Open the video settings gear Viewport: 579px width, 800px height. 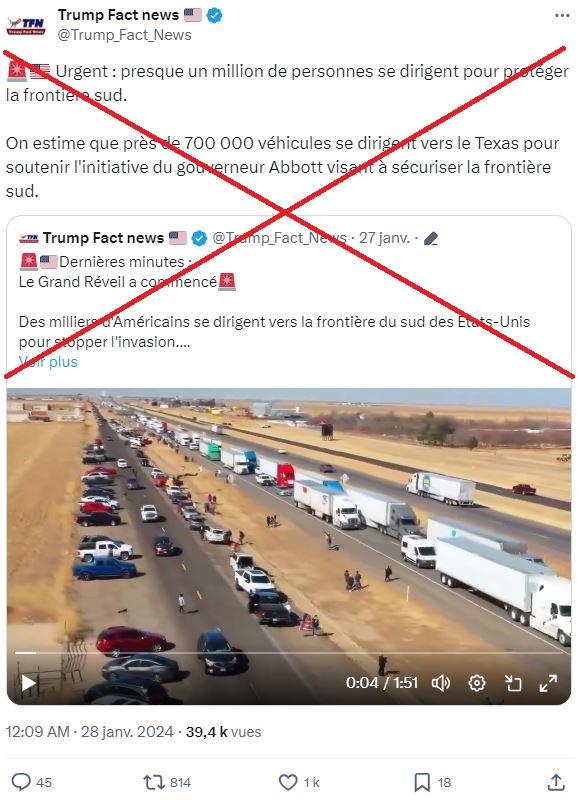coord(476,683)
